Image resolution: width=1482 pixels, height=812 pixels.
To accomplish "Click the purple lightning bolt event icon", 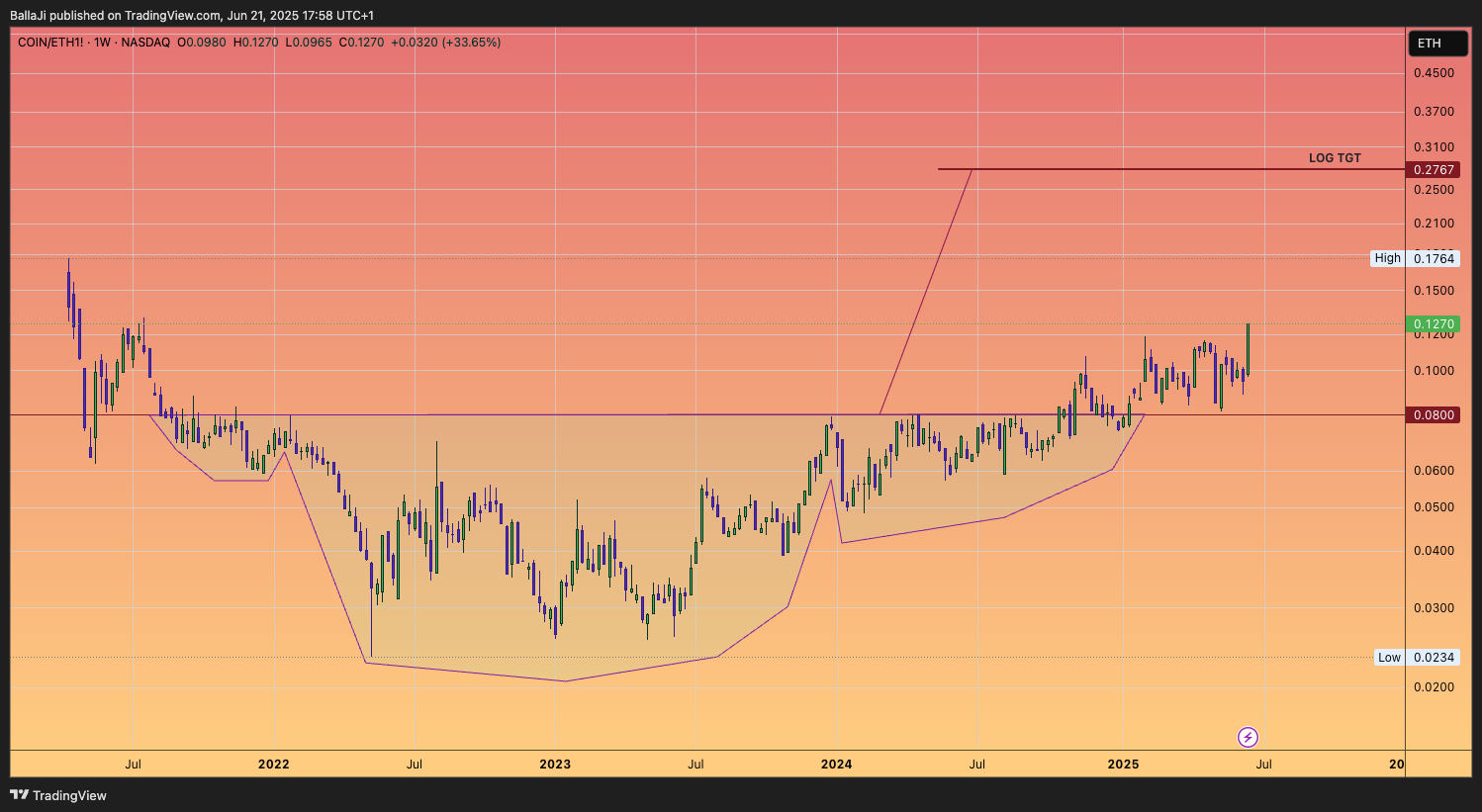I will pos(1249,737).
